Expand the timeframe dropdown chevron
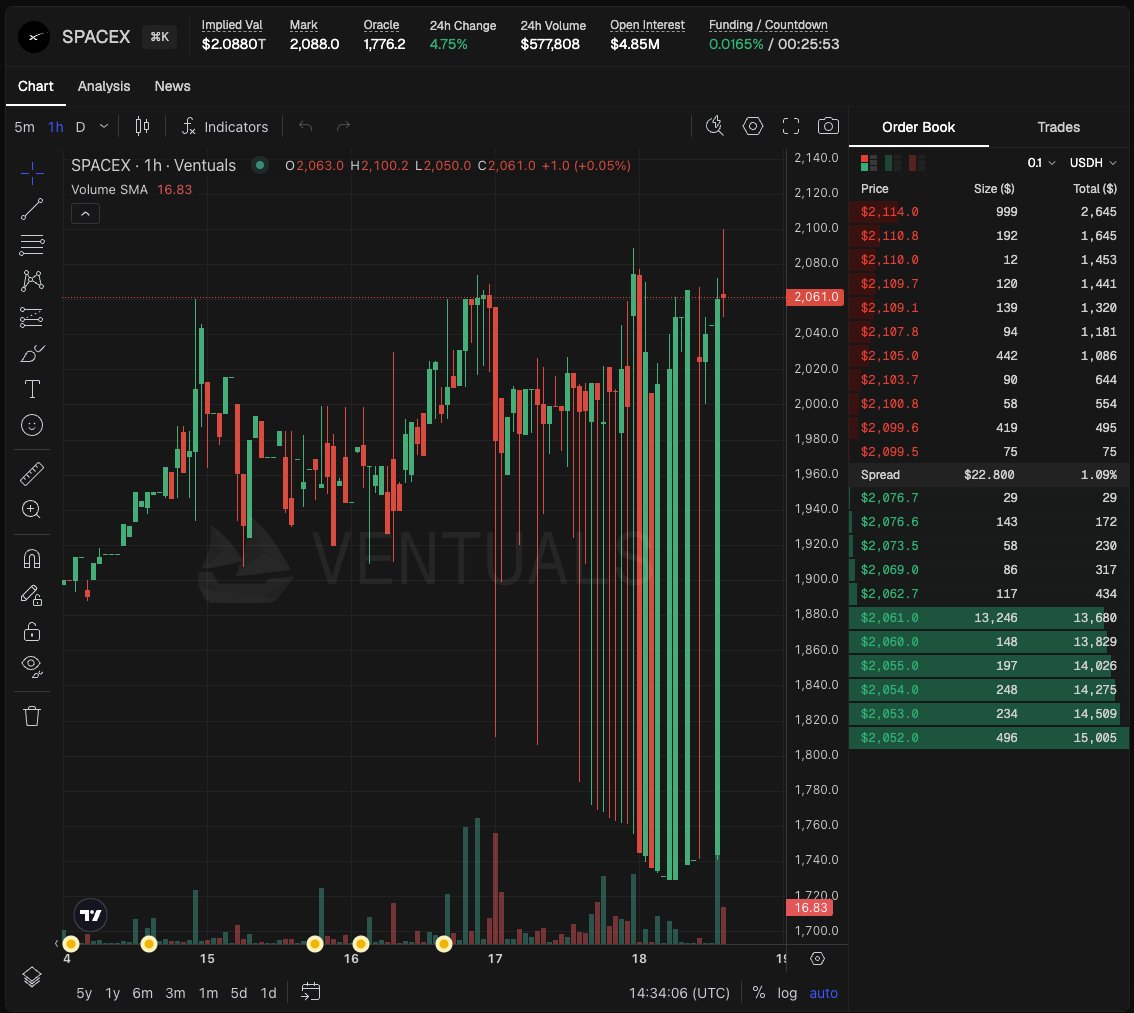This screenshot has height=1013, width=1134. coord(103,127)
